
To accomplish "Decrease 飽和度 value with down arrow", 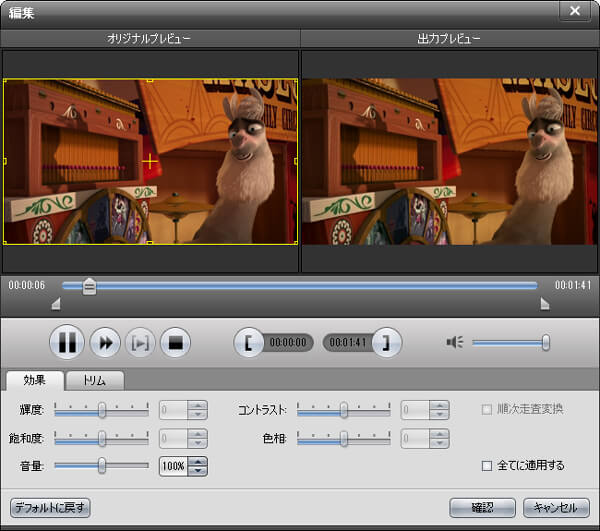I will pos(197,443).
